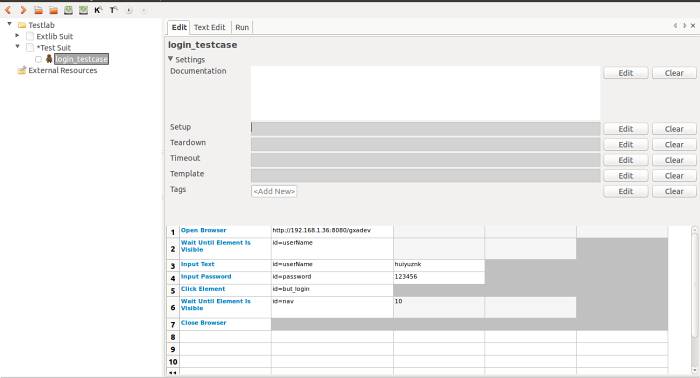Viewport: 700px width, 378px height.
Task: Select the Extlib Suit tree item
Action: click(x=54, y=36)
